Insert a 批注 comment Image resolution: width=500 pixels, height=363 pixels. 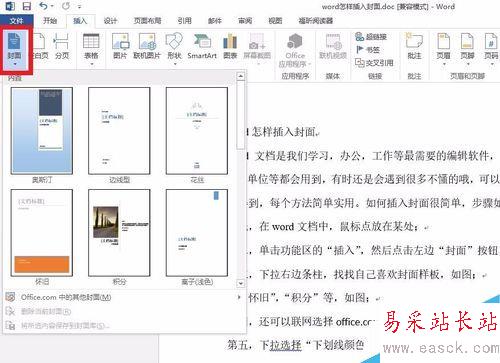pyautogui.click(x=414, y=47)
